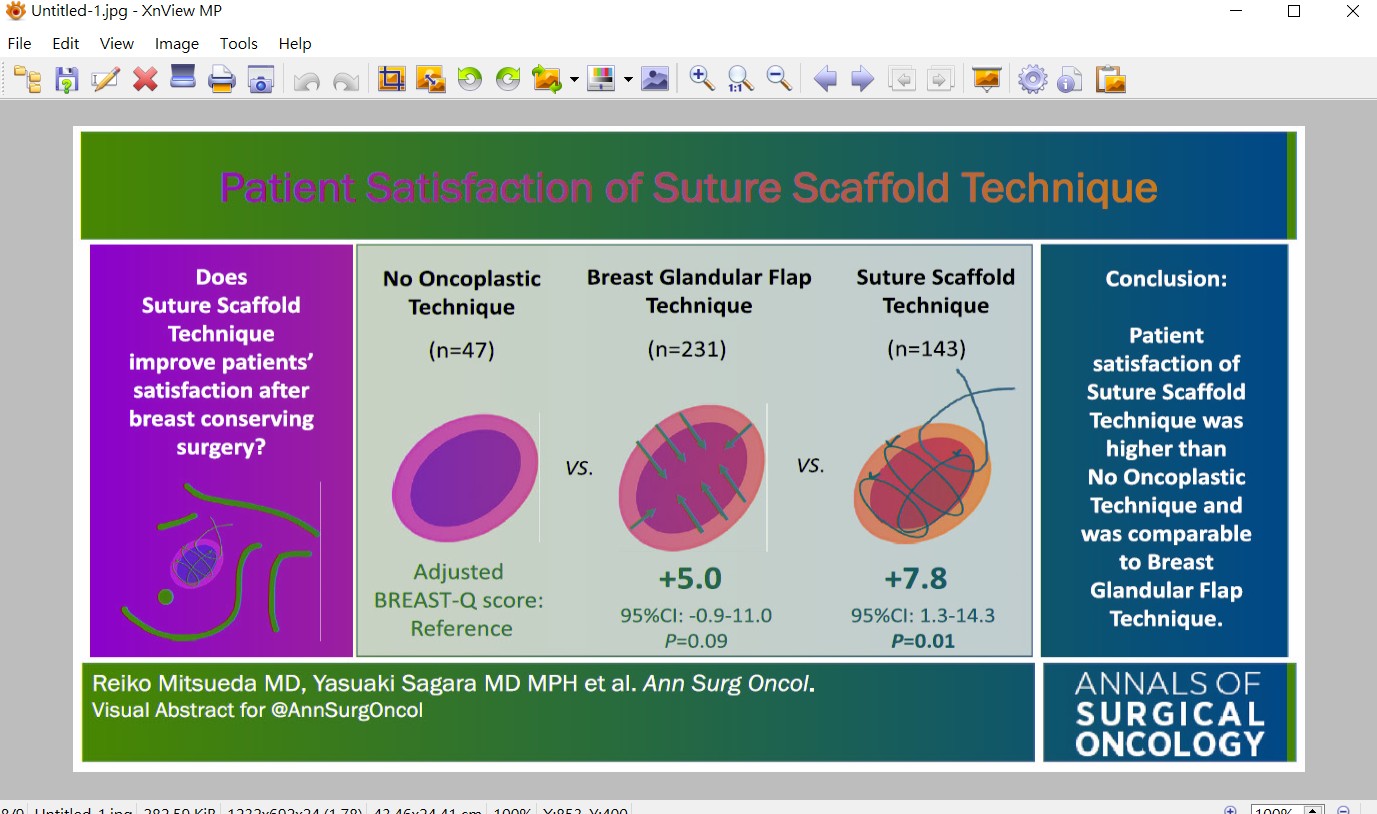Expand the adjust colors dropdown arrow
The width and height of the screenshot is (1377, 814).
[628, 79]
